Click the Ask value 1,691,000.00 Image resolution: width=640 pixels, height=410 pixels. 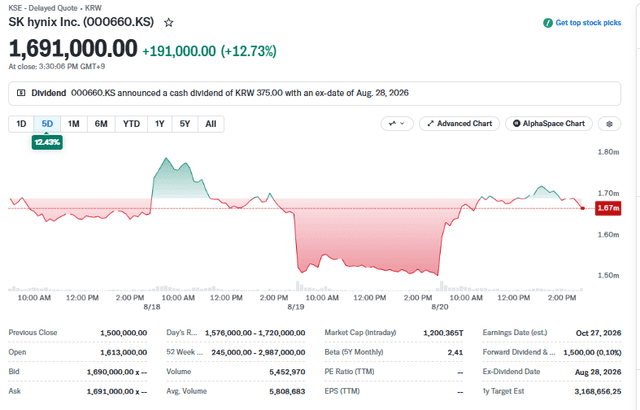117,392
